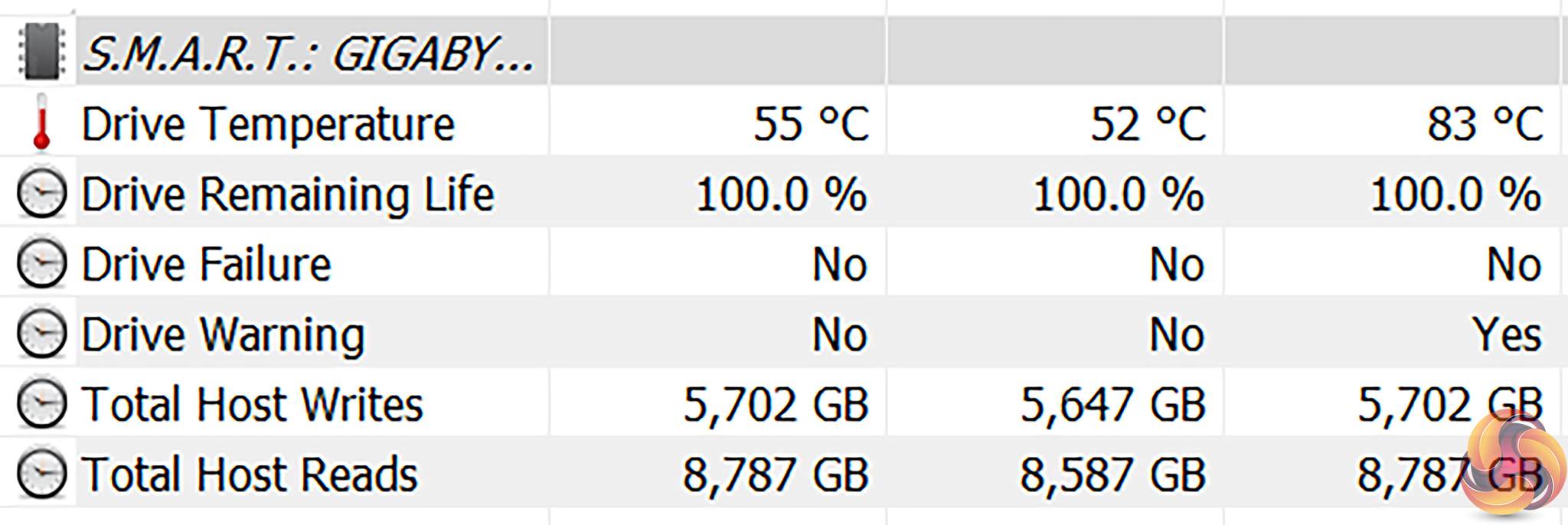Click the clock icon beside Drive Warning
Viewport: 1568px width, 525px height.
coord(41,334)
